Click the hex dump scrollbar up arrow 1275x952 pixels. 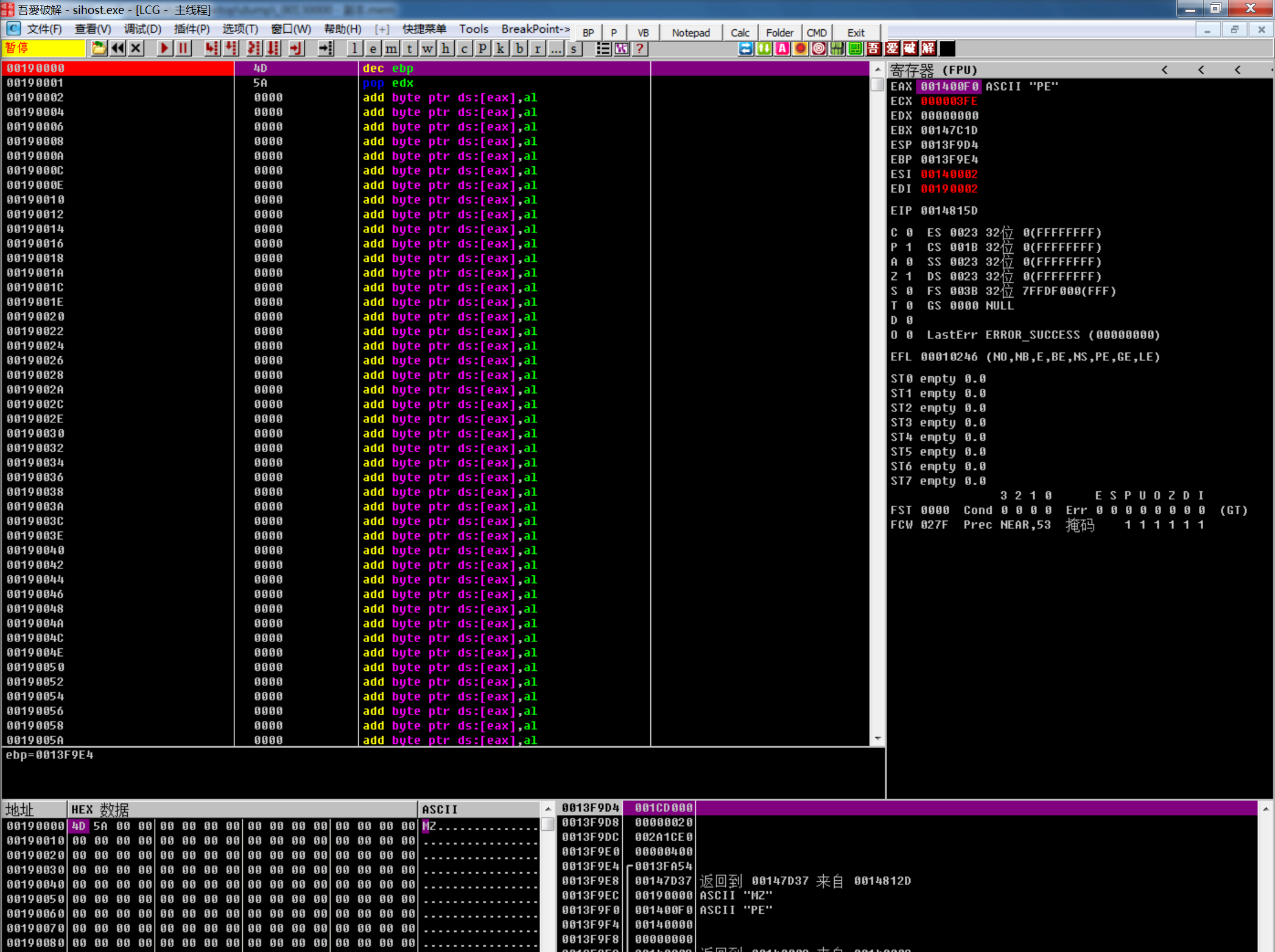point(547,809)
